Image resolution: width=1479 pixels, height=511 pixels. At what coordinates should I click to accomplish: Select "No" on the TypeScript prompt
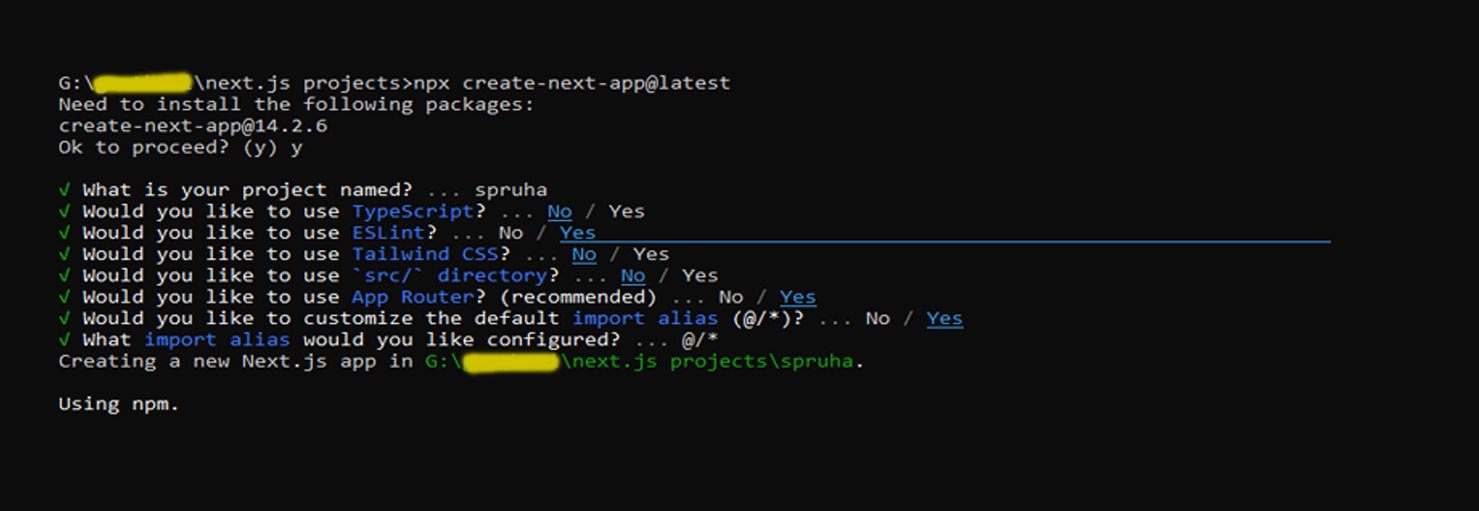[x=559, y=212]
